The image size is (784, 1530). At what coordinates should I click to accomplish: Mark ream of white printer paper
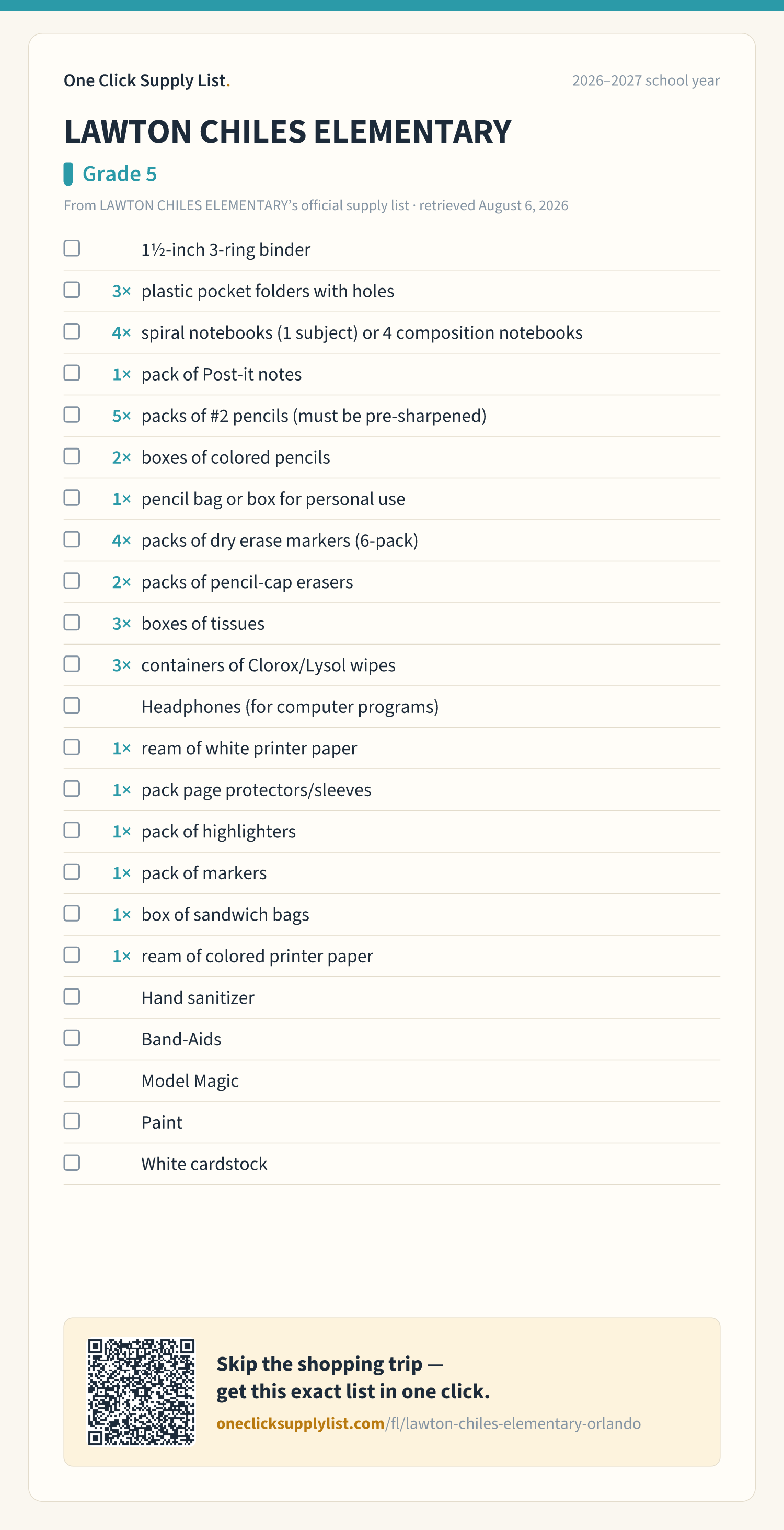pyautogui.click(x=72, y=747)
